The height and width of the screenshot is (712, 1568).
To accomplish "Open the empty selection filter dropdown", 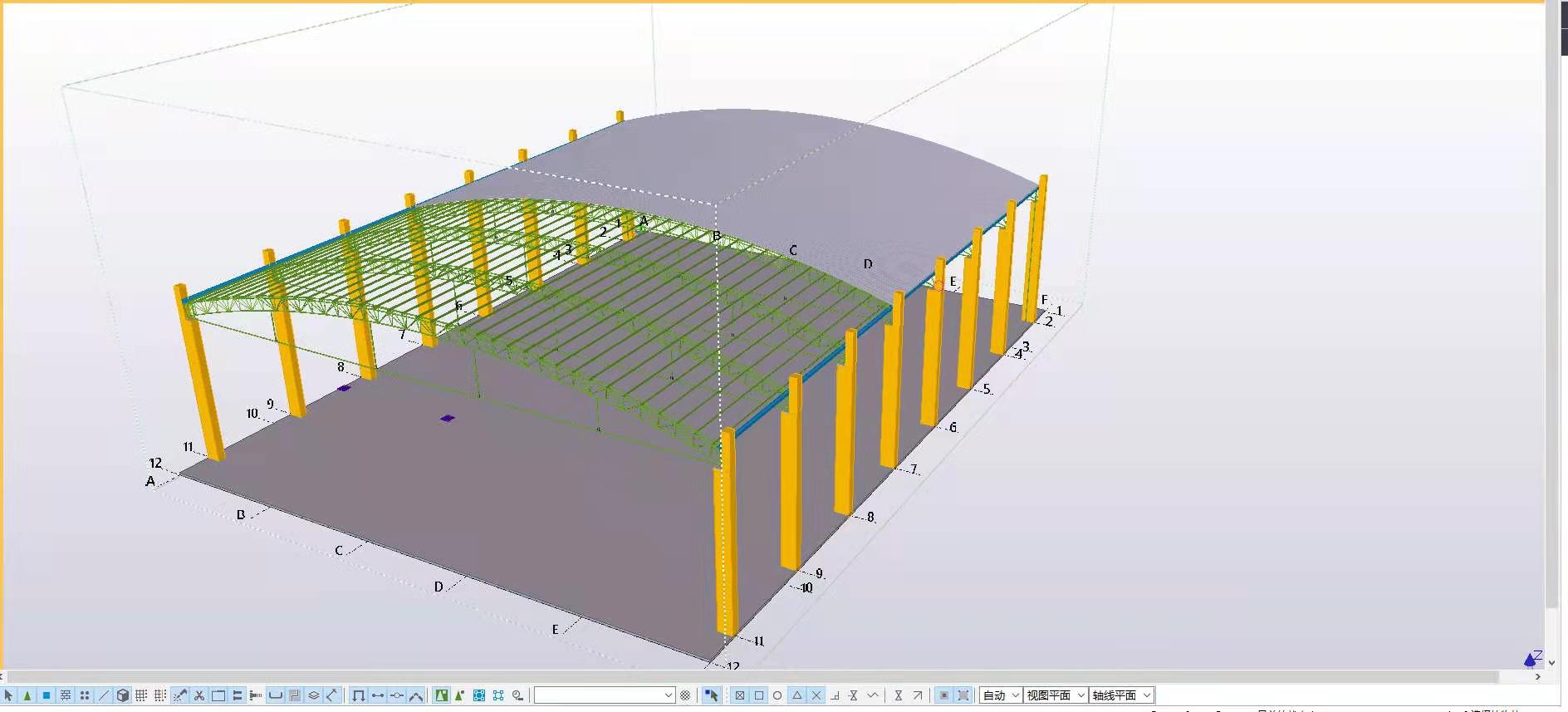I will (604, 695).
